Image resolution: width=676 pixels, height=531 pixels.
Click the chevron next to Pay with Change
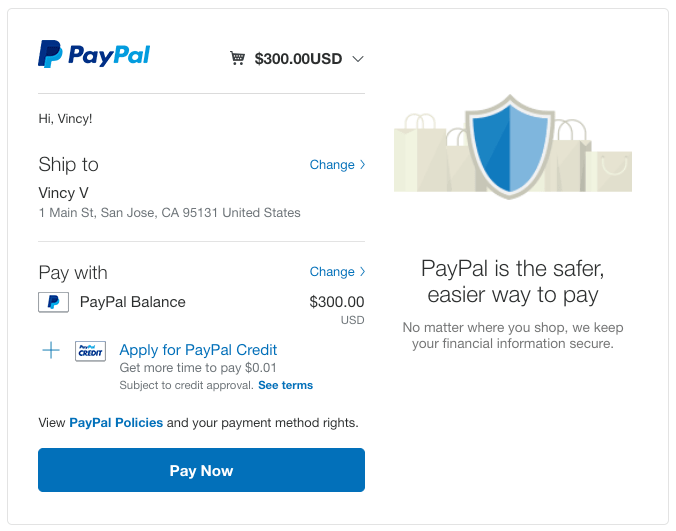pyautogui.click(x=362, y=272)
